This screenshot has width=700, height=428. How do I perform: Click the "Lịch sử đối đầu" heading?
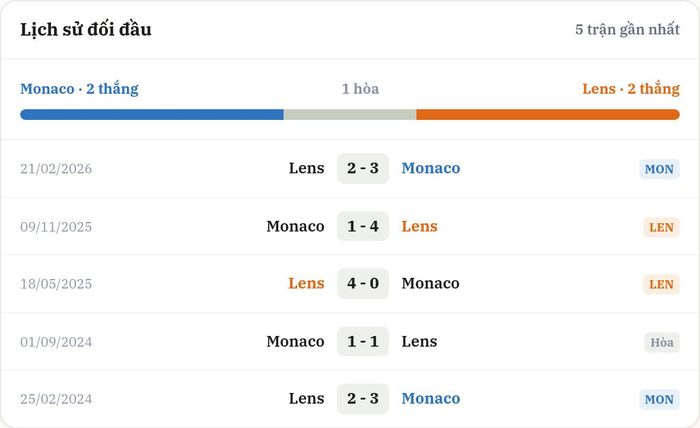pyautogui.click(x=86, y=29)
